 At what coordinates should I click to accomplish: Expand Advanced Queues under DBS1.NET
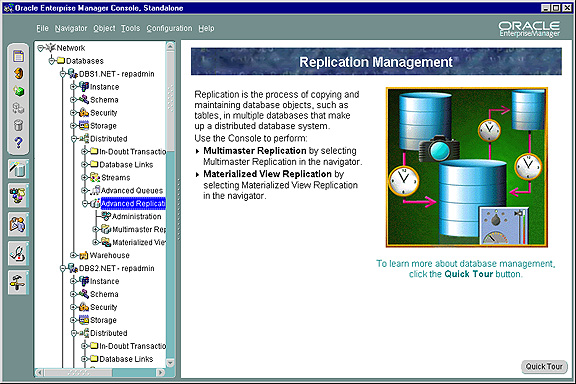(x=84, y=190)
